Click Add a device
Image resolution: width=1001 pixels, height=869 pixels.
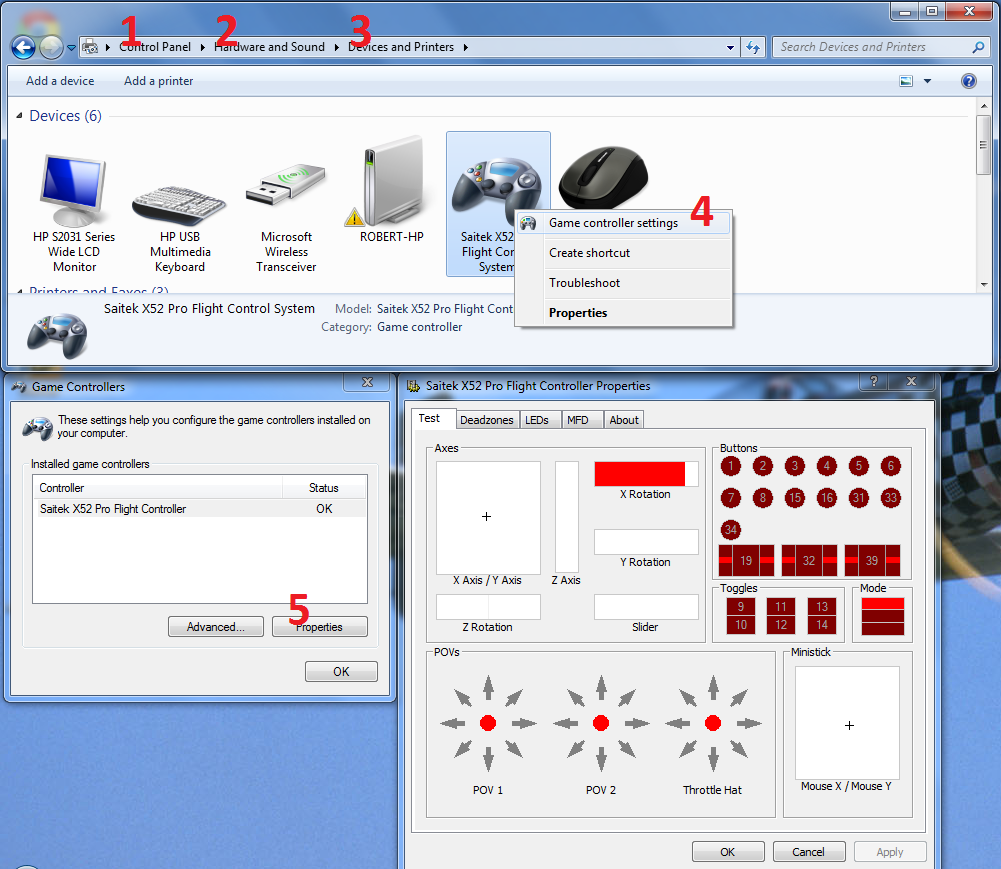pyautogui.click(x=60, y=81)
